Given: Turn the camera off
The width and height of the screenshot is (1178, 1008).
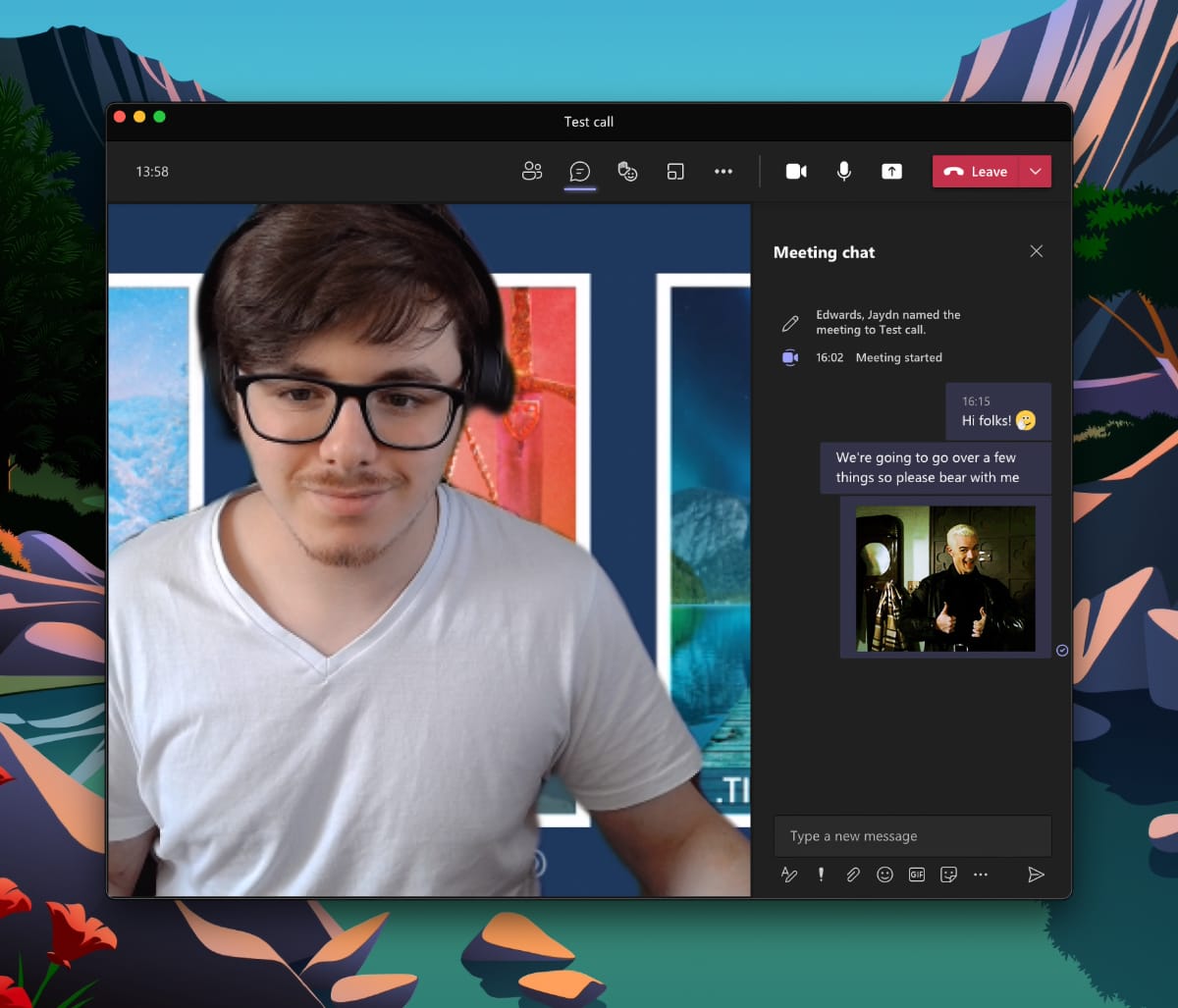Looking at the screenshot, I should pyautogui.click(x=796, y=172).
